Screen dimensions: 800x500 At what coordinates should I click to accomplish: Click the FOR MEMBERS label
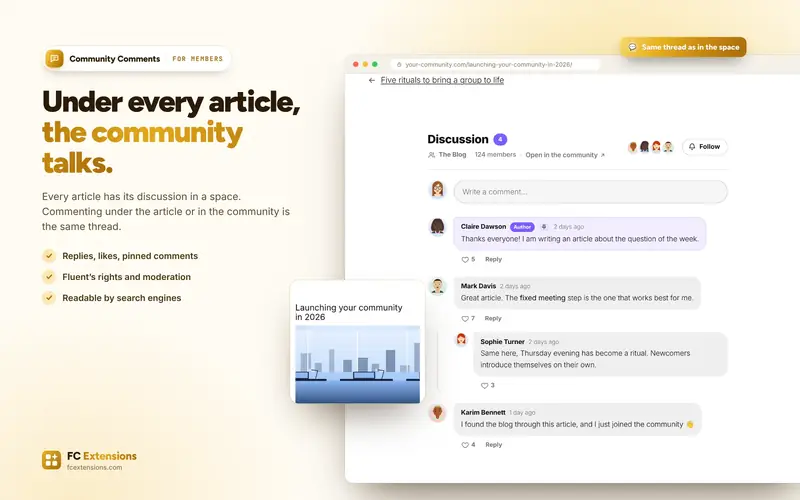point(197,59)
